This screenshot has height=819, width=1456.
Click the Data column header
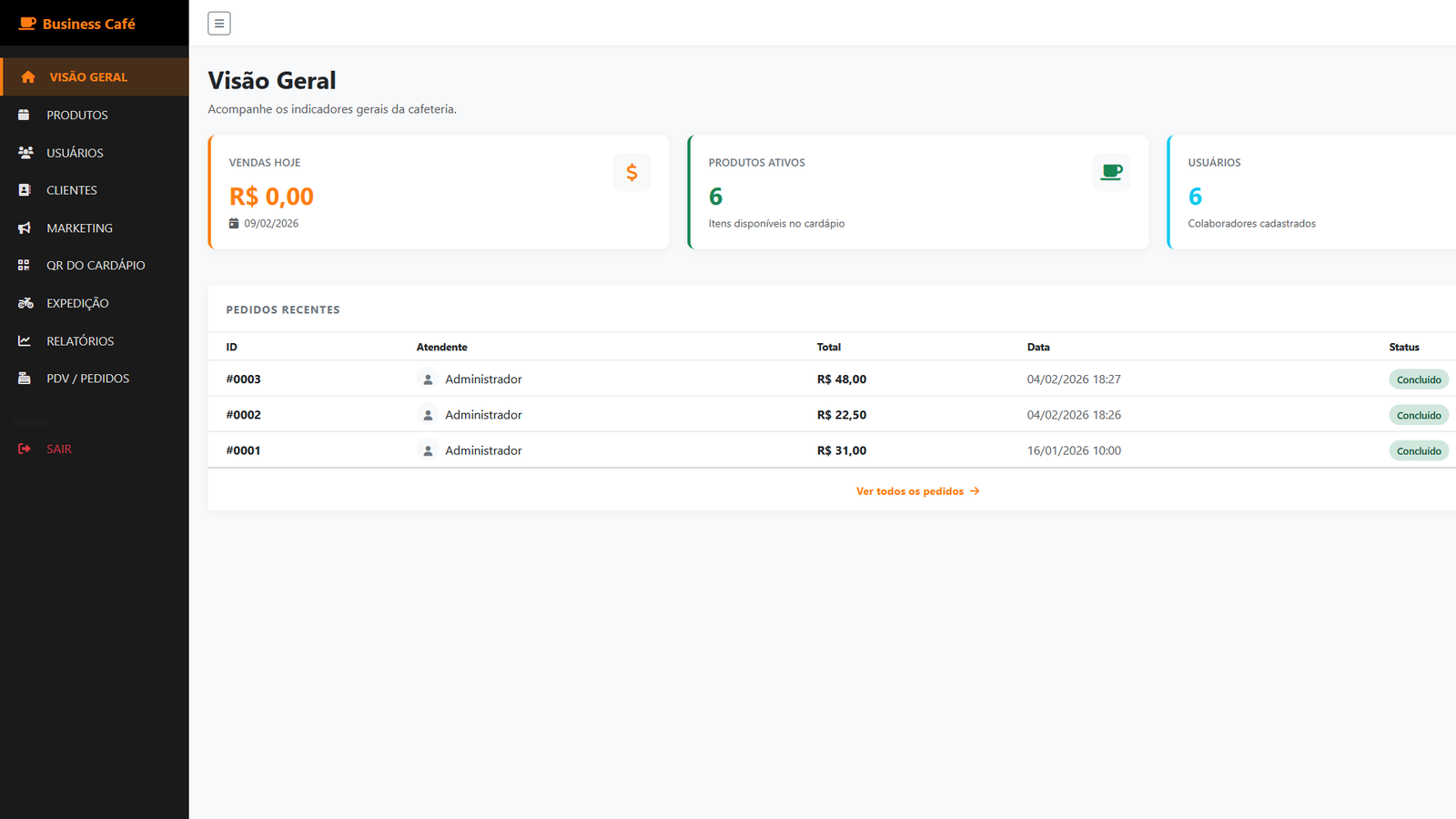1037,347
